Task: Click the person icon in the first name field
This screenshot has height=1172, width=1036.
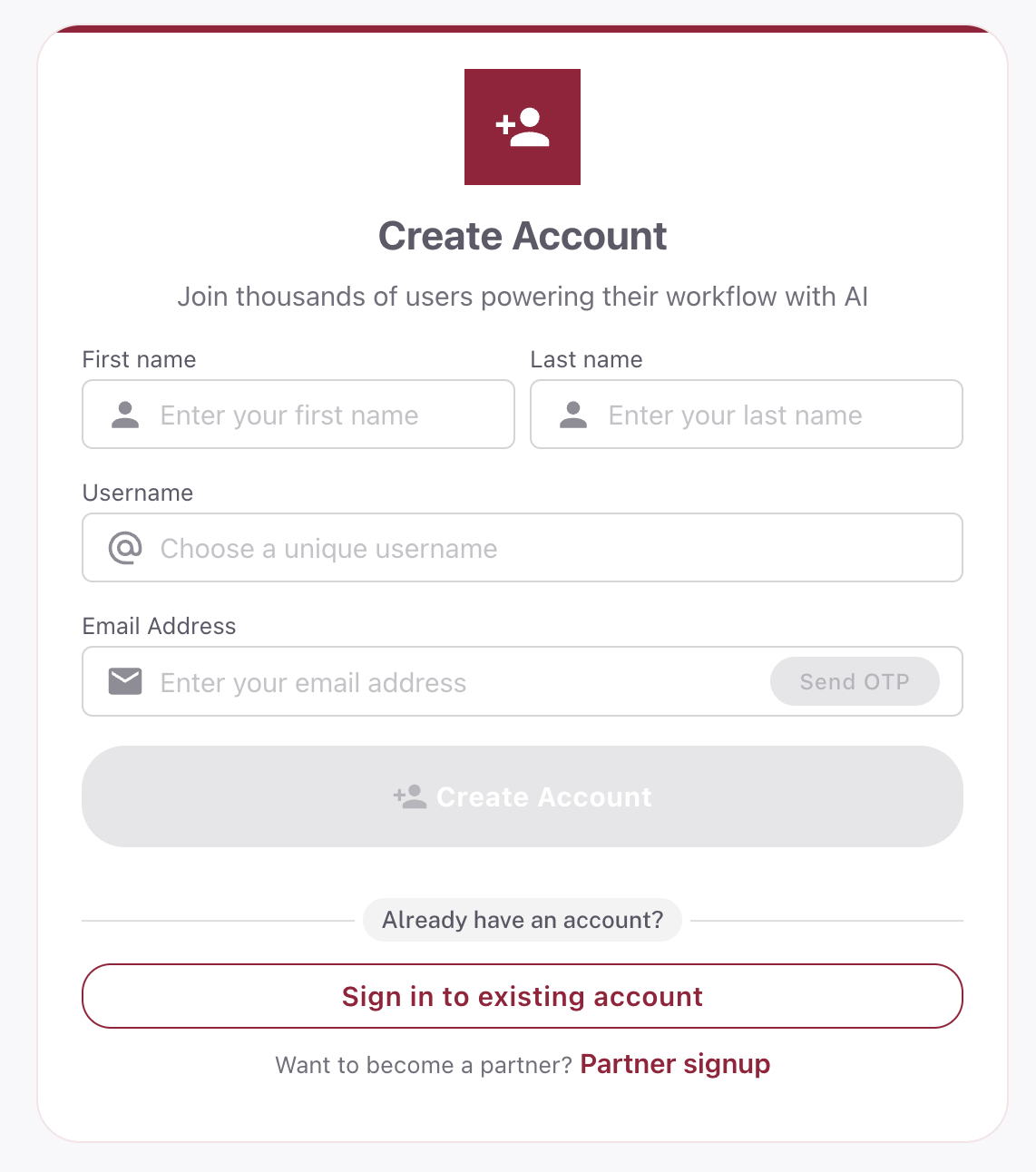Action: pyautogui.click(x=124, y=415)
